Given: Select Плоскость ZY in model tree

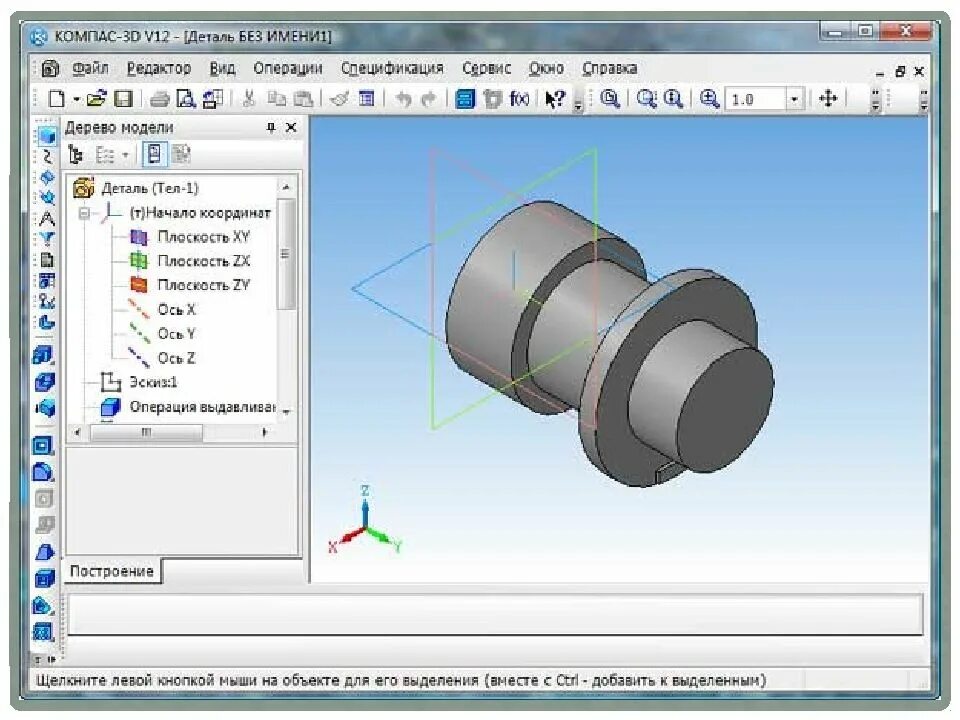Looking at the screenshot, I should [x=203, y=285].
